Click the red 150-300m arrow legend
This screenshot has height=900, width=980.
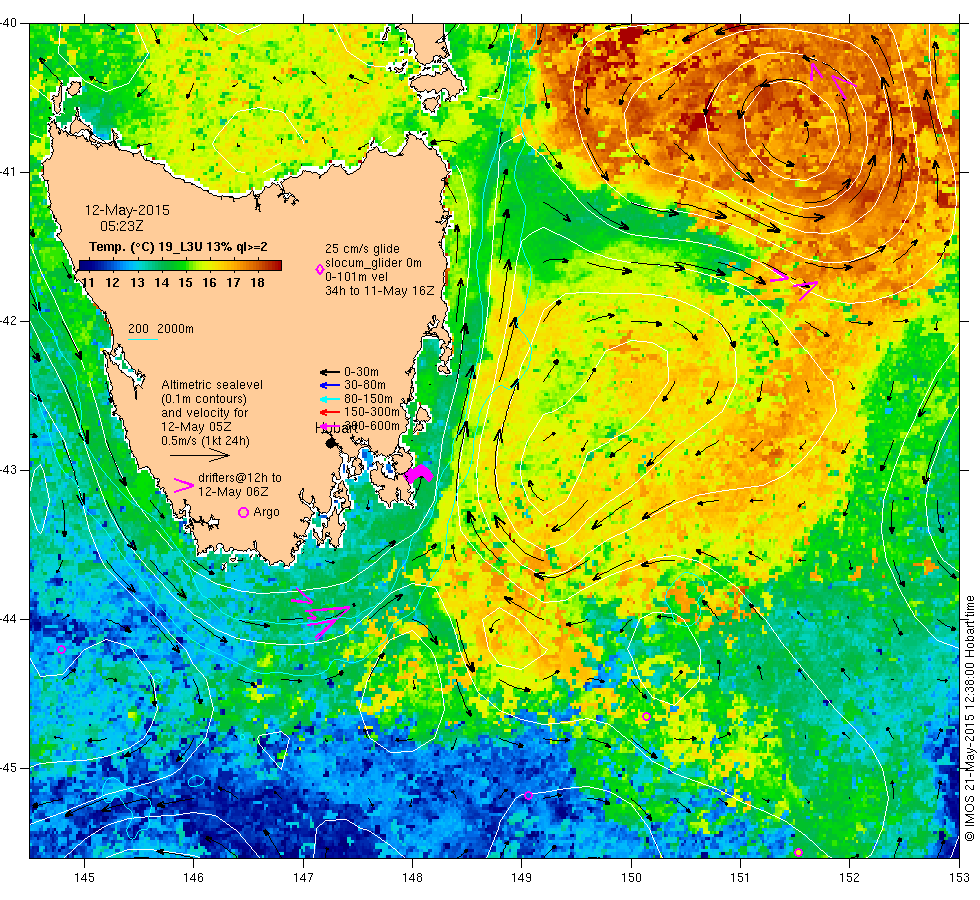pos(329,412)
